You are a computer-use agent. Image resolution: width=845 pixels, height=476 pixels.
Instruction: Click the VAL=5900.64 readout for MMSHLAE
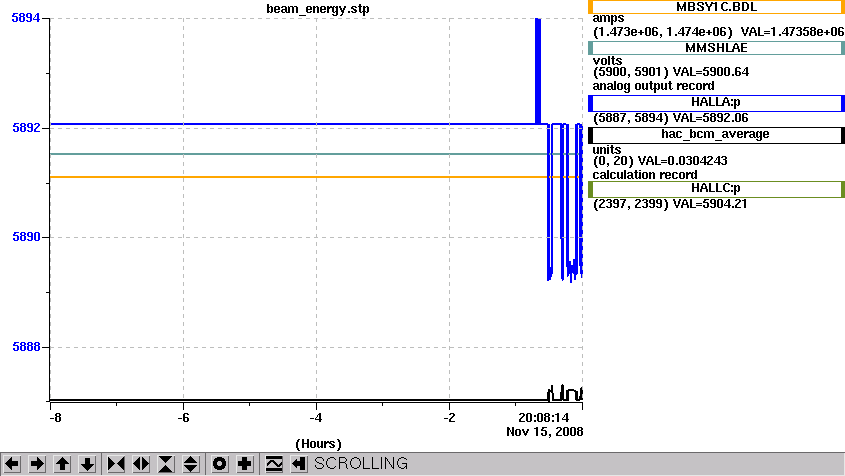coord(711,72)
